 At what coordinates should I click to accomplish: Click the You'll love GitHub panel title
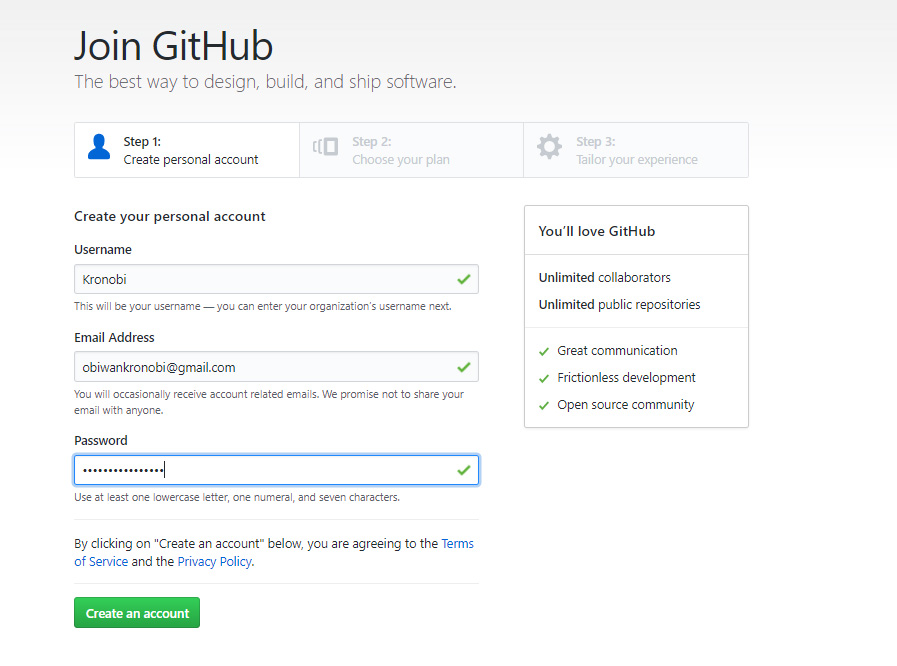coord(597,231)
